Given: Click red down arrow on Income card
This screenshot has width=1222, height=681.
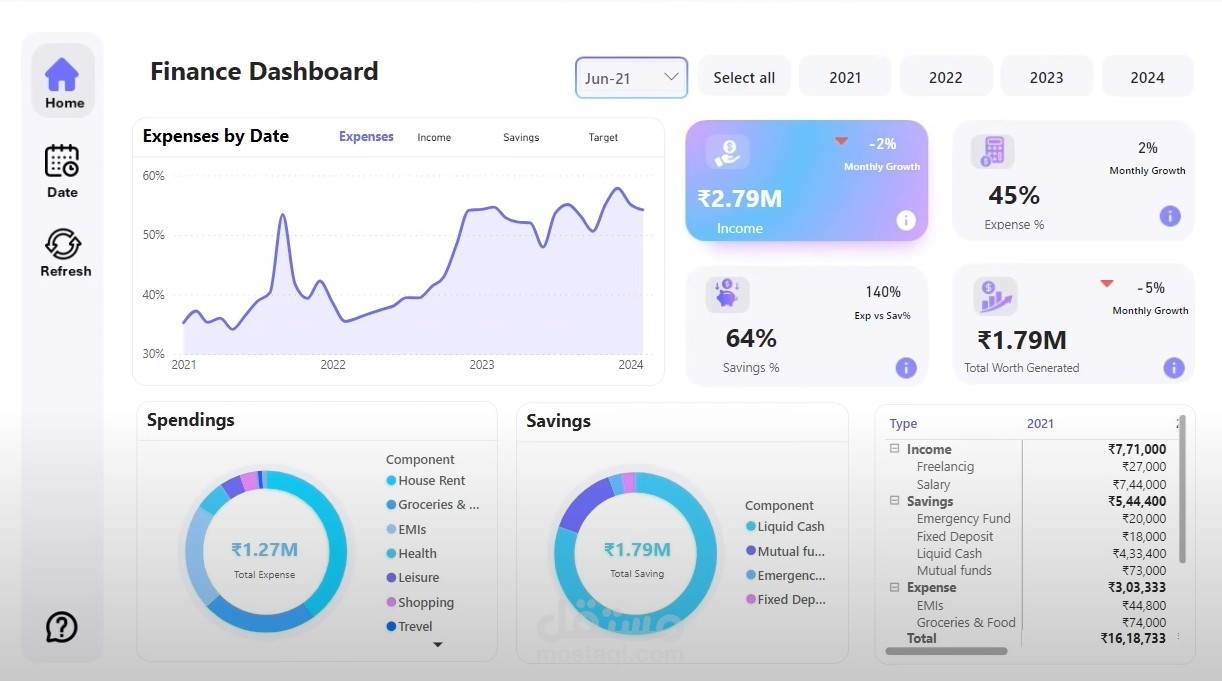Looking at the screenshot, I should [x=842, y=142].
